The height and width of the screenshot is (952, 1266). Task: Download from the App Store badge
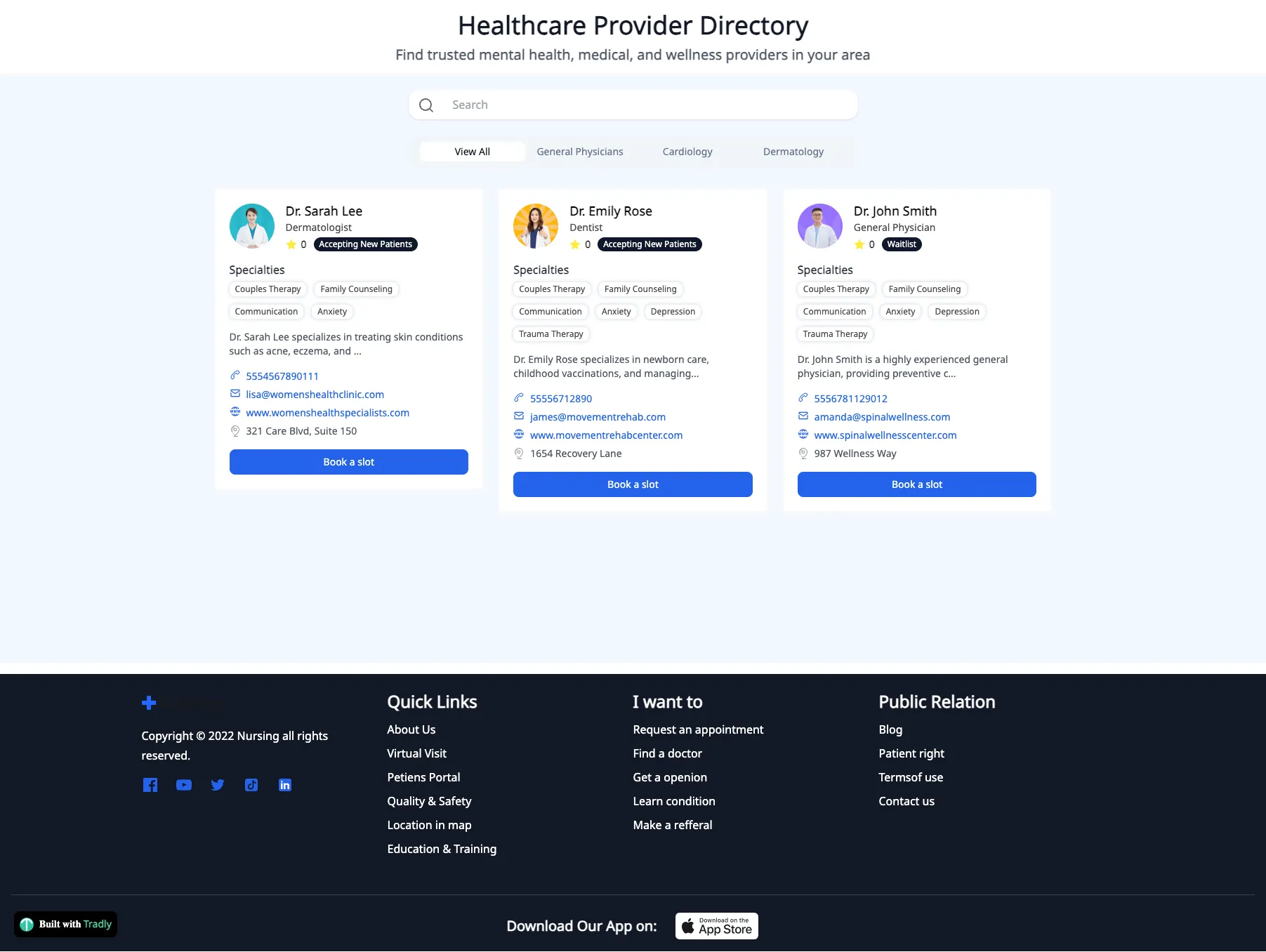716,926
